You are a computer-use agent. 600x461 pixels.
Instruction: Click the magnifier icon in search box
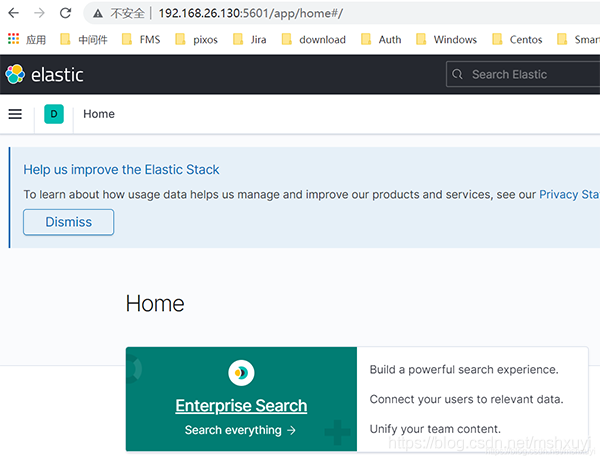click(457, 74)
